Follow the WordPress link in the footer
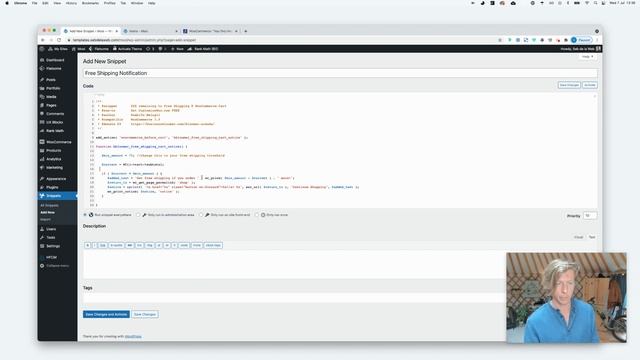 pyautogui.click(x=133, y=336)
